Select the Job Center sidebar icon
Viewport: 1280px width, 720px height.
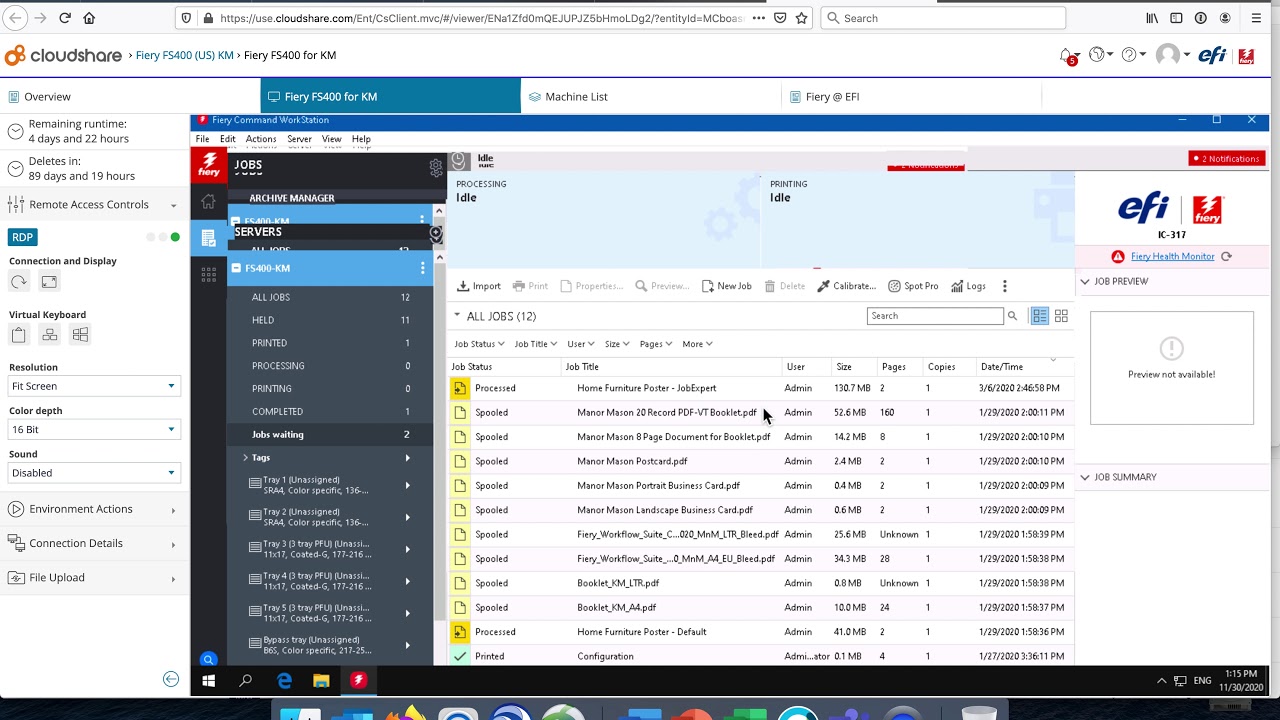pyautogui.click(x=208, y=238)
